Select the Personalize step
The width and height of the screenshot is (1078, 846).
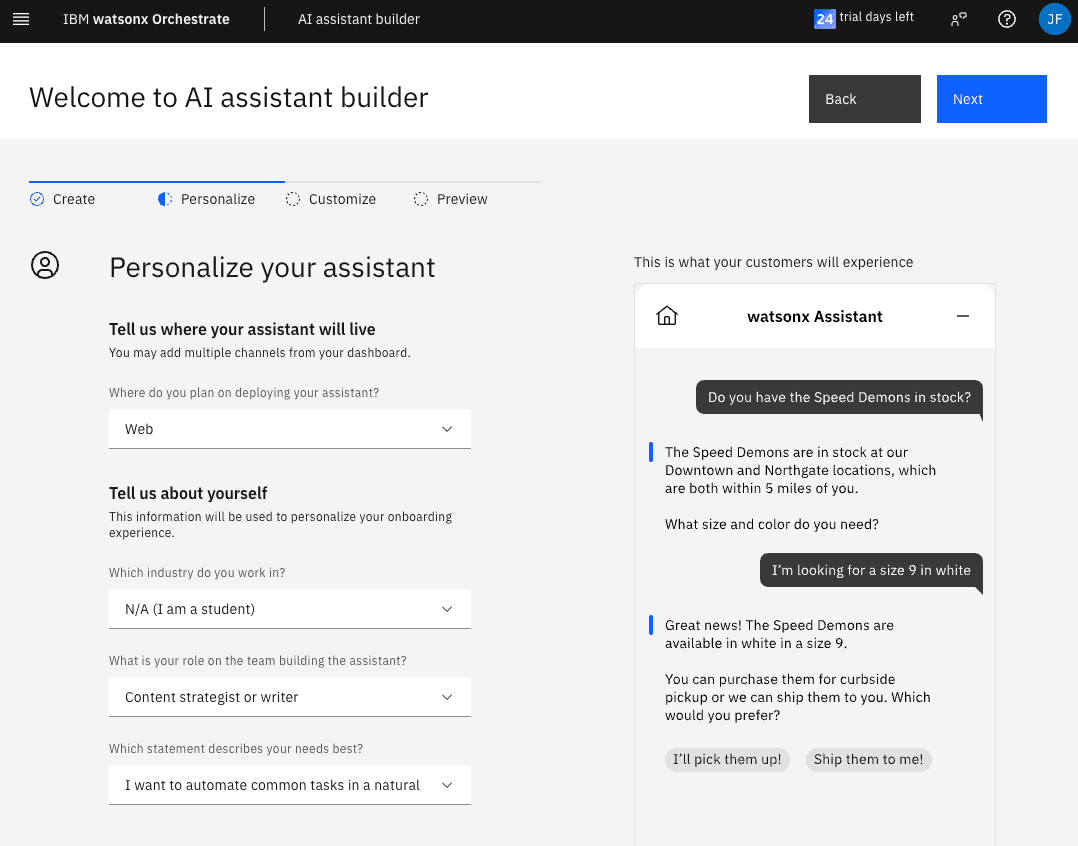(x=207, y=199)
